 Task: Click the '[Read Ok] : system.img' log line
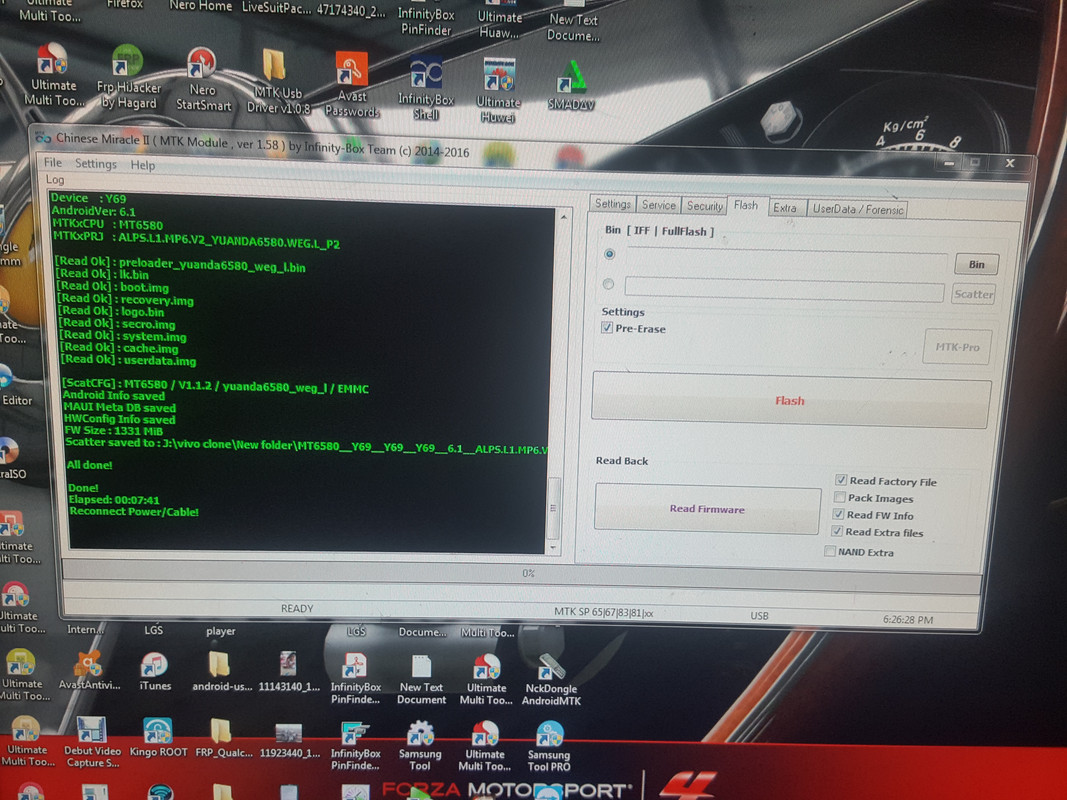coord(123,335)
